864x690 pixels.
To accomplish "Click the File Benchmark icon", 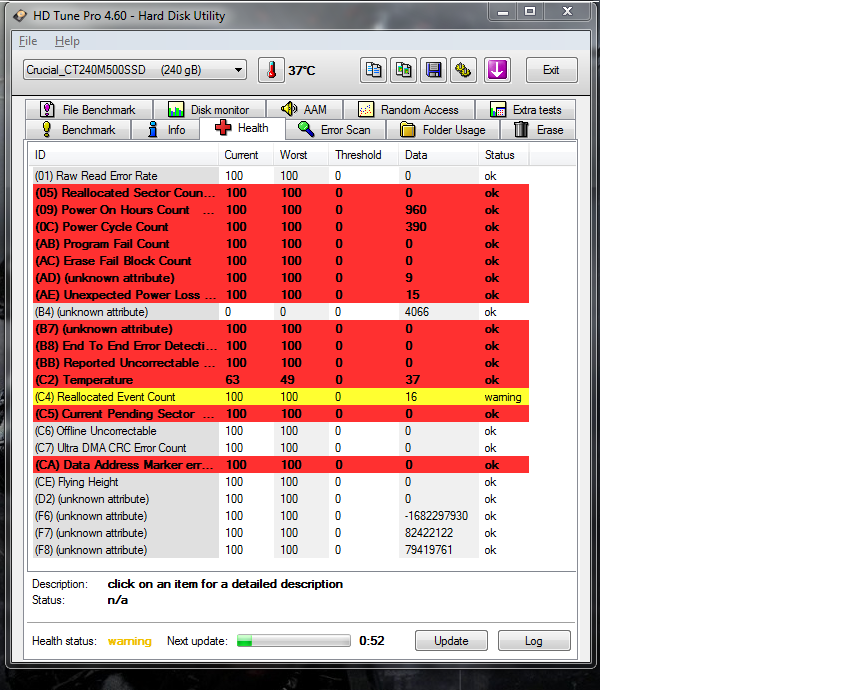I will coord(47,109).
